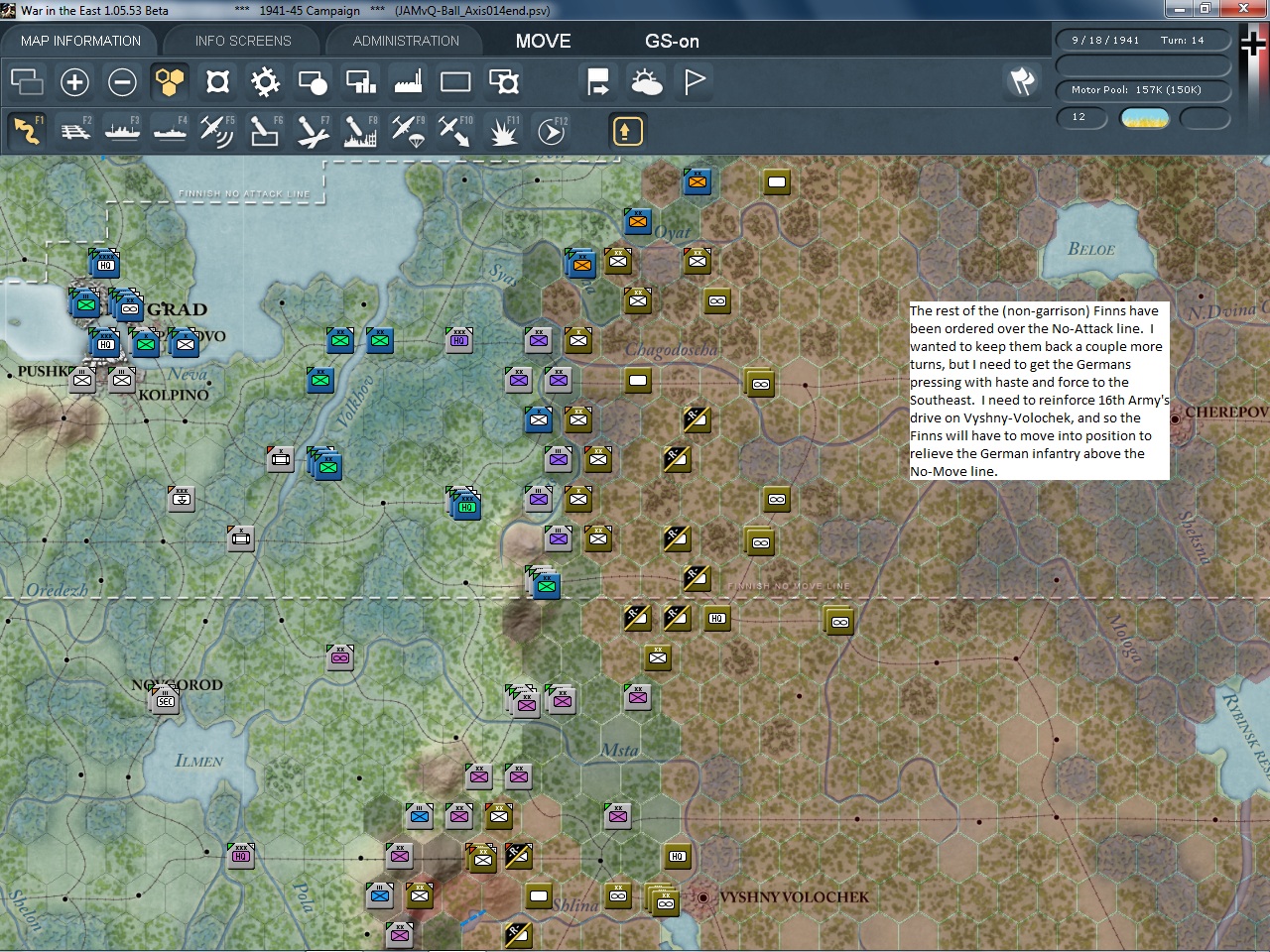Viewport: 1270px width, 952px height.
Task: Toggle the gear icon in the map toolbar
Action: [x=265, y=81]
